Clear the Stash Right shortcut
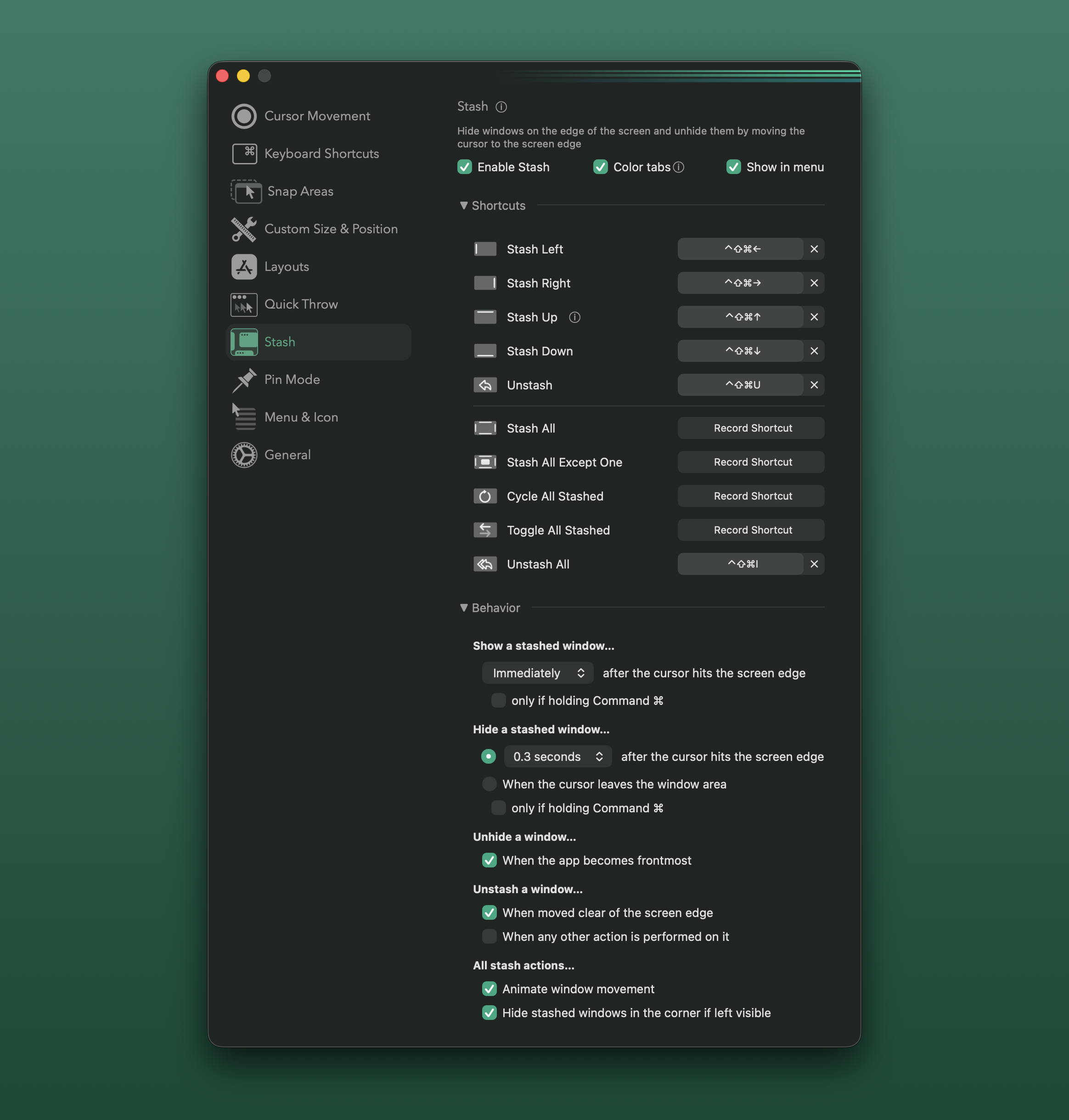Screen dimensions: 1069x1120 (814, 283)
